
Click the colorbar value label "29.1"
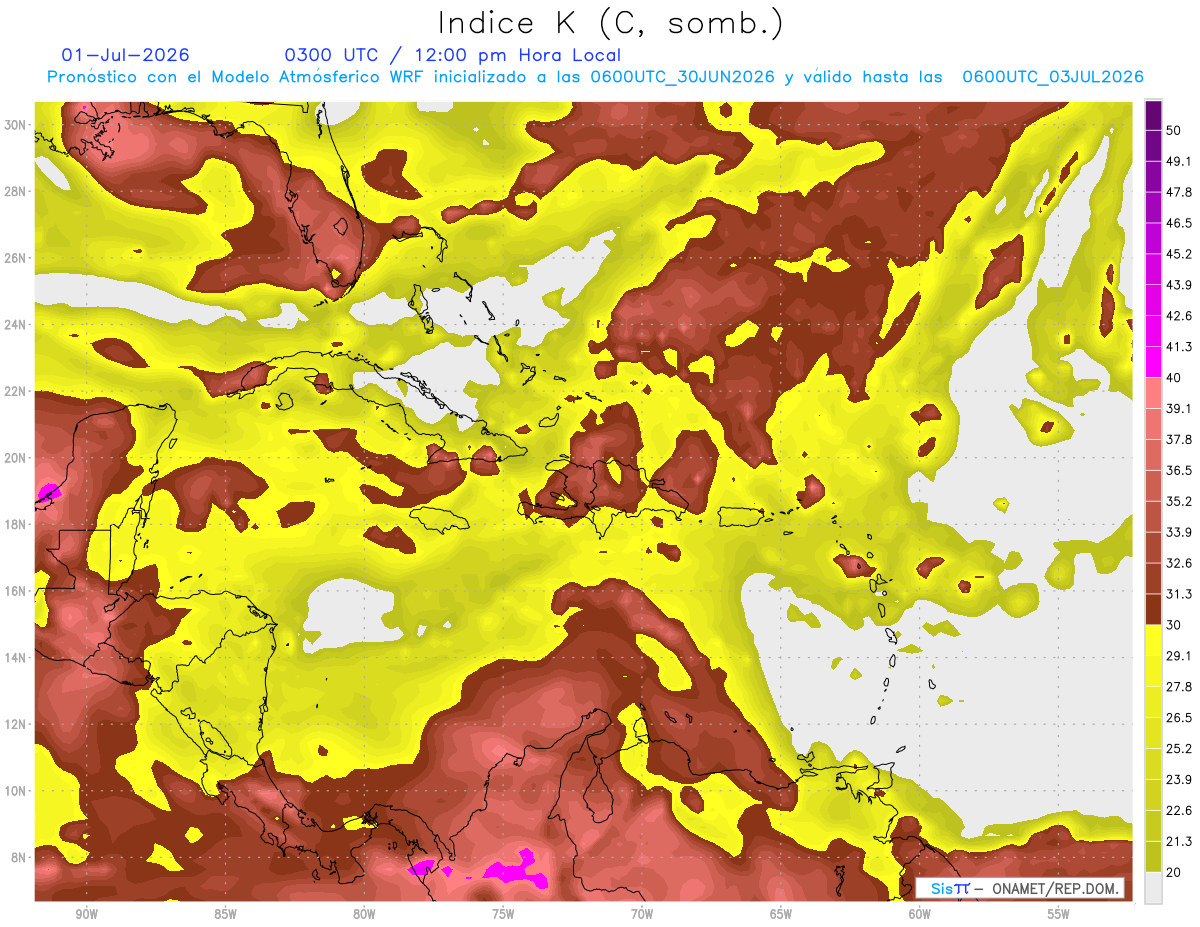click(1178, 655)
